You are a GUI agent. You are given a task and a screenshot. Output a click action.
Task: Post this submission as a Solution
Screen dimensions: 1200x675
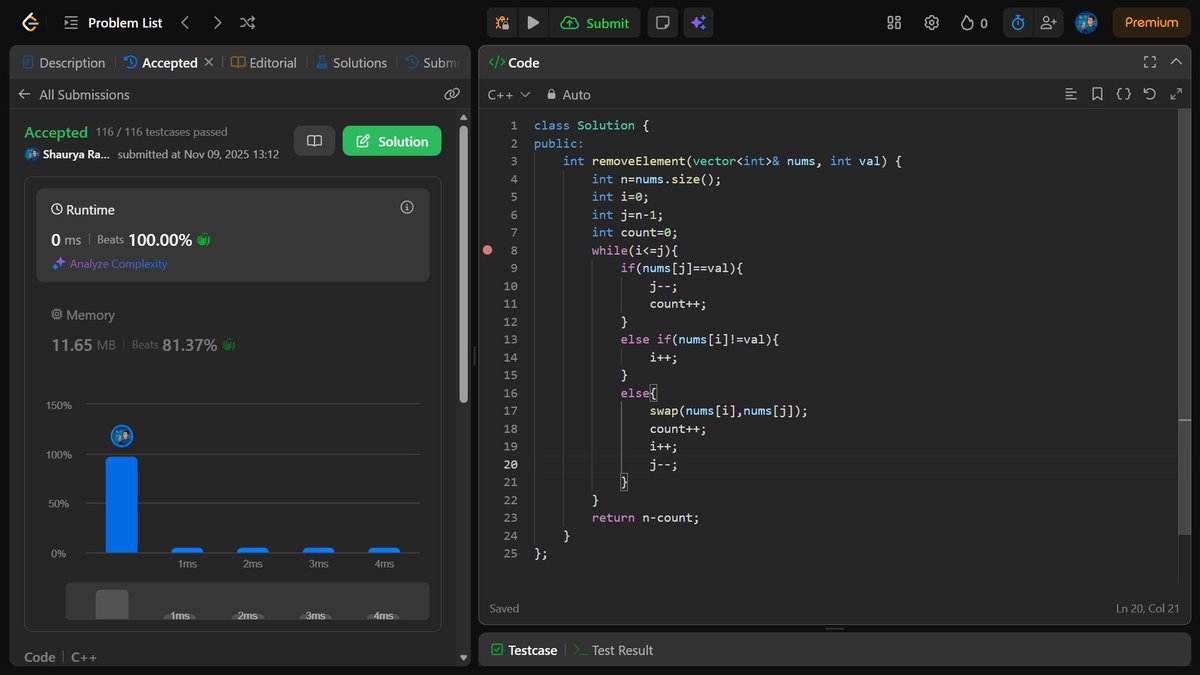[392, 141]
